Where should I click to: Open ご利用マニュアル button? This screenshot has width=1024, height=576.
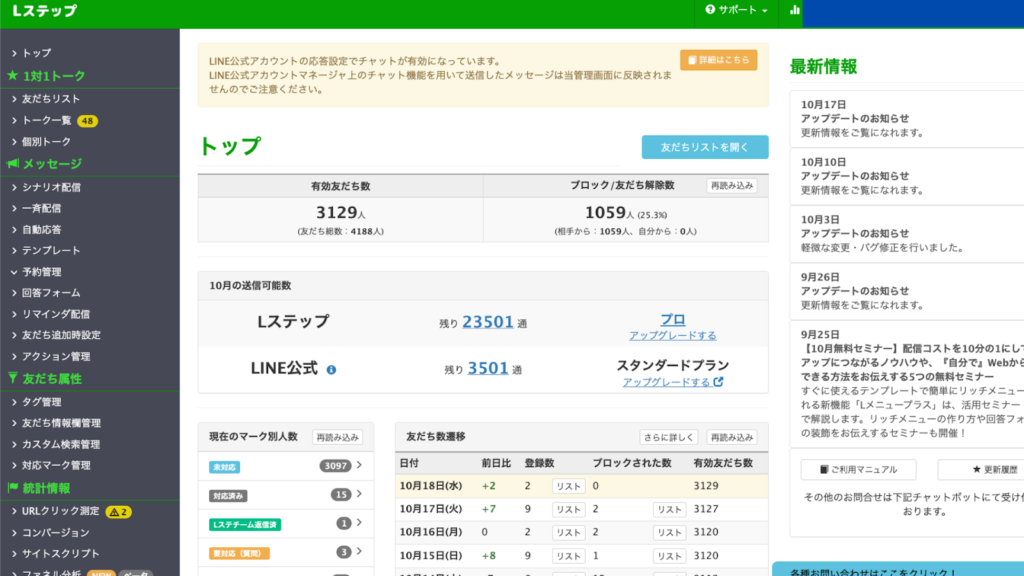(858, 470)
